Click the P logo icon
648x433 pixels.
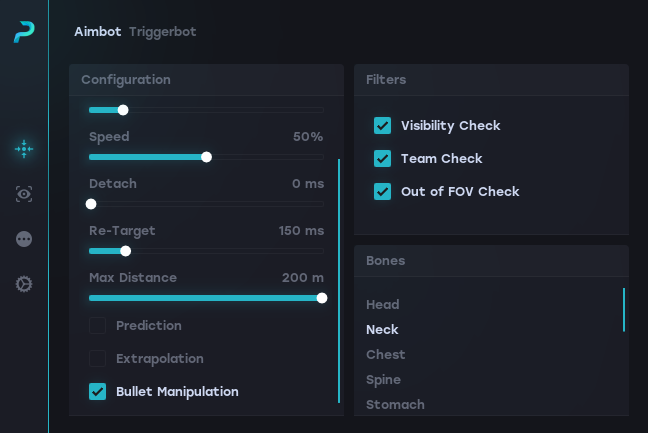pos(24,32)
